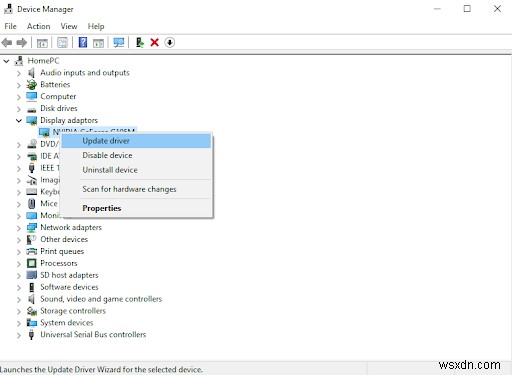Select the Processors label
Viewport: 512px width, 375px height.
point(59,263)
